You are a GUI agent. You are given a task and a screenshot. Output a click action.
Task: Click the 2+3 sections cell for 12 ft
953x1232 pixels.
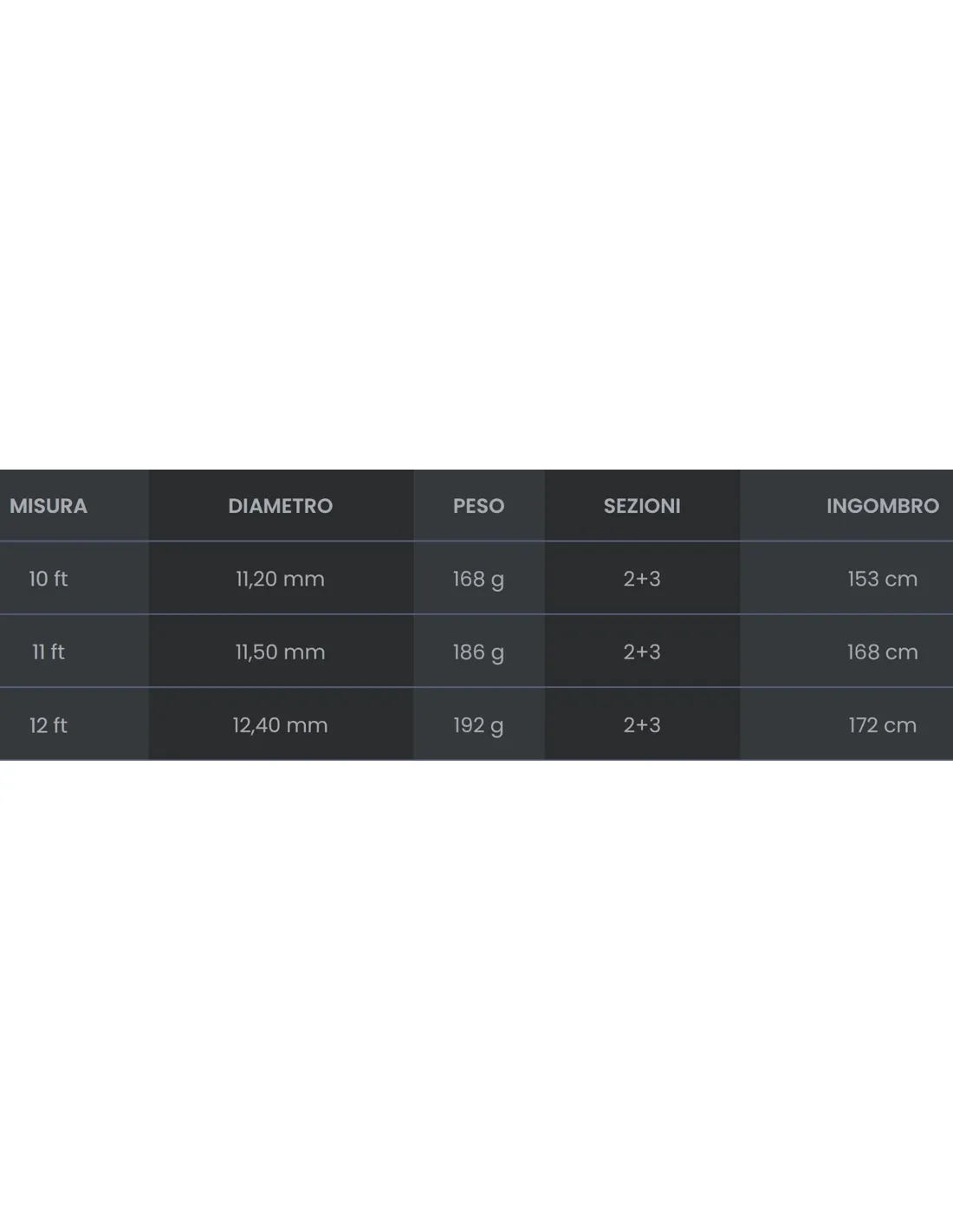coord(642,725)
